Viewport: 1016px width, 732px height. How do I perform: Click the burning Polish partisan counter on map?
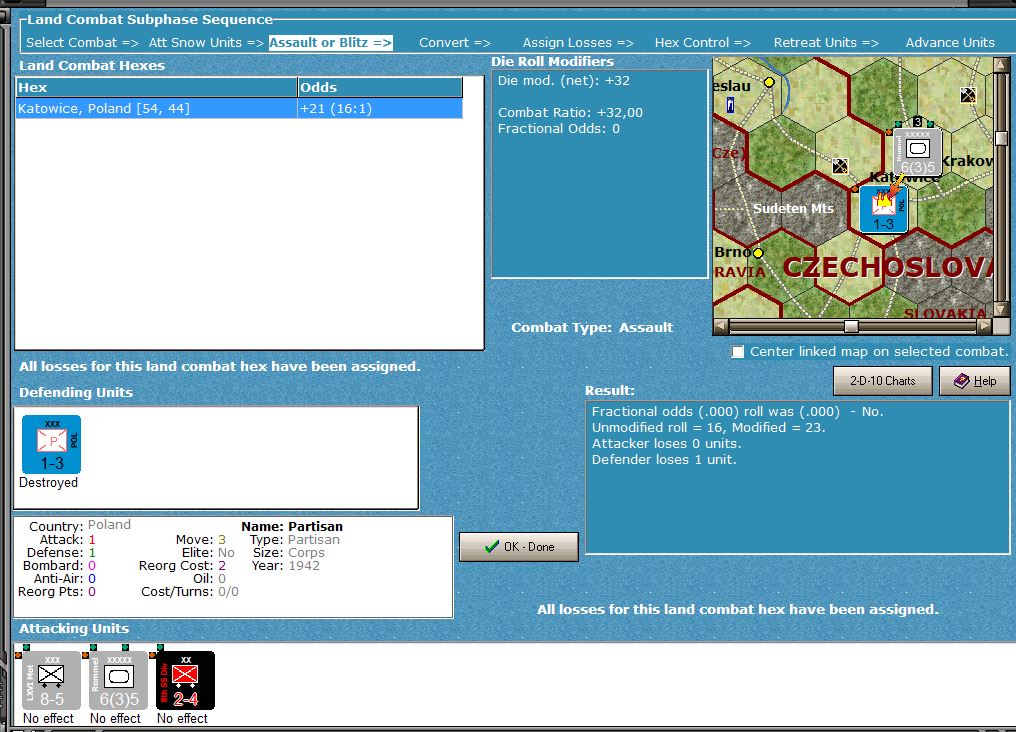pyautogui.click(x=883, y=209)
